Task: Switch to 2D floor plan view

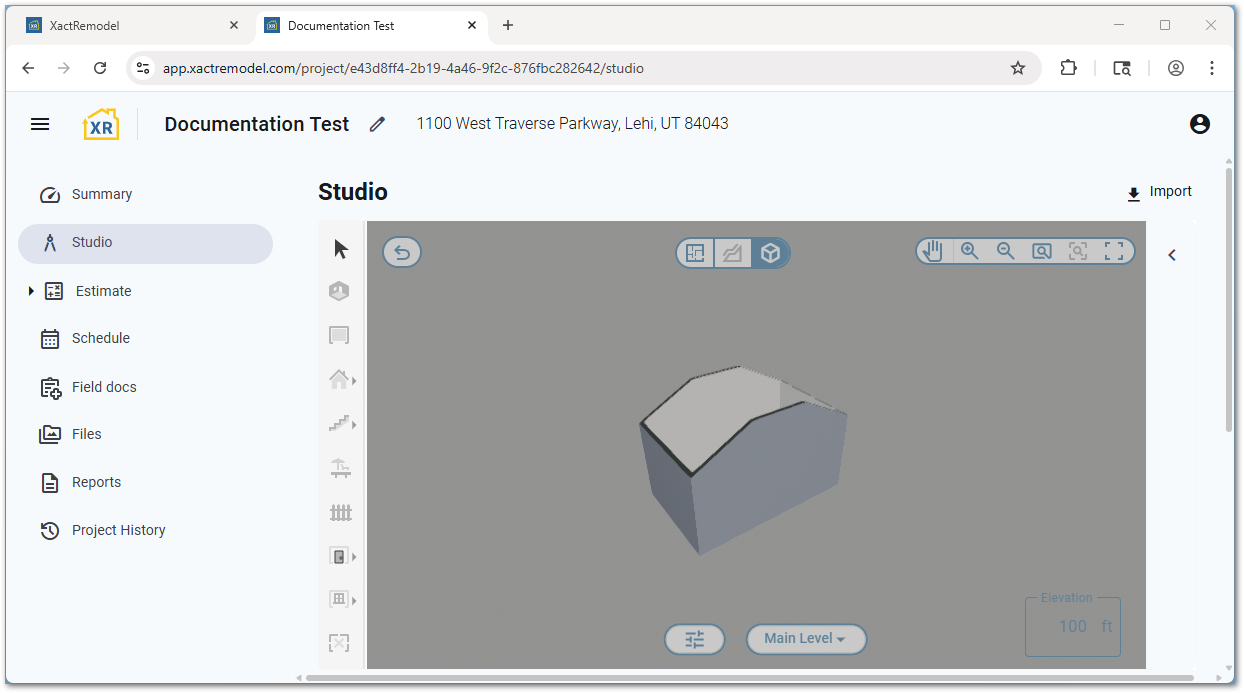Action: tap(696, 253)
